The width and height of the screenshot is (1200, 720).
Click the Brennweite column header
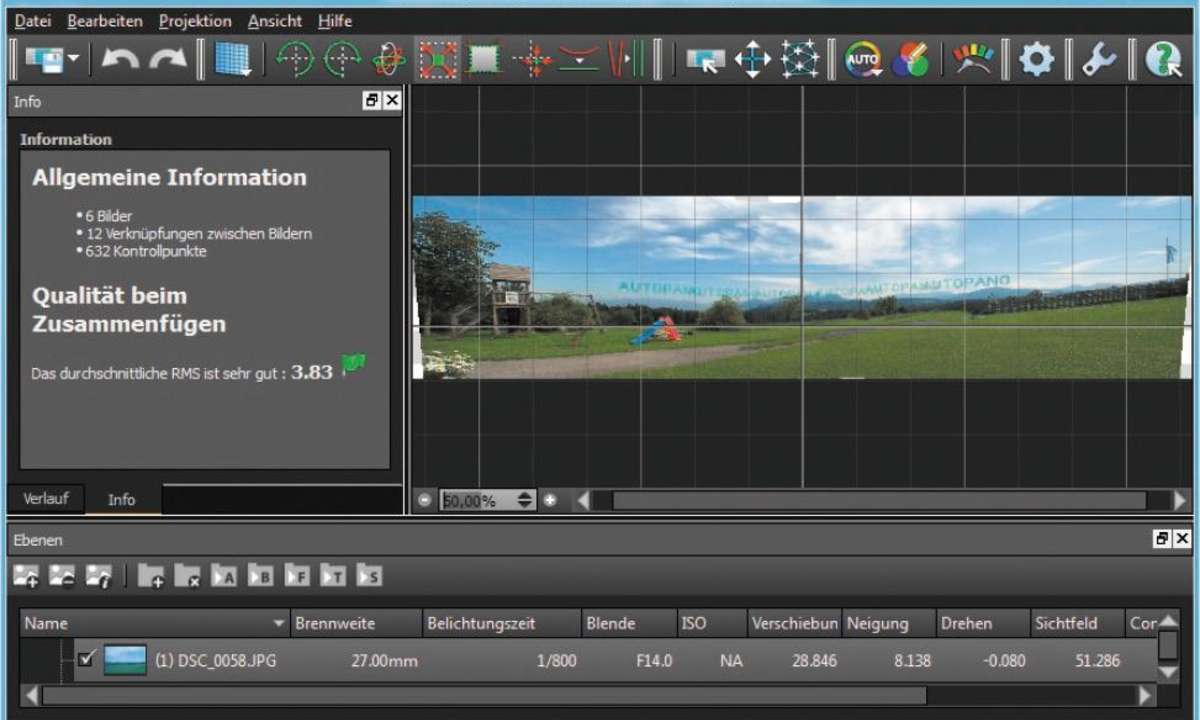pyautogui.click(x=357, y=623)
